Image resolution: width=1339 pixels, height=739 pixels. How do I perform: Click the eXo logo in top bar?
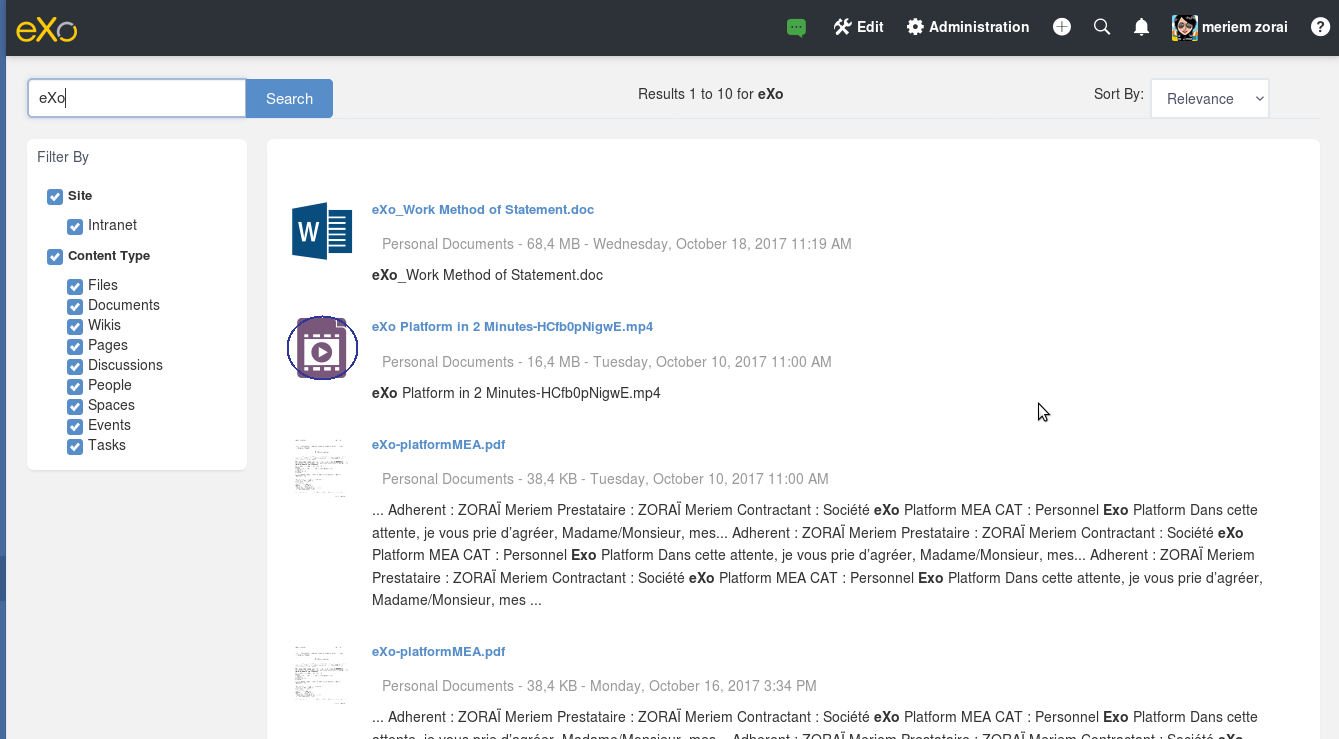coord(46,28)
